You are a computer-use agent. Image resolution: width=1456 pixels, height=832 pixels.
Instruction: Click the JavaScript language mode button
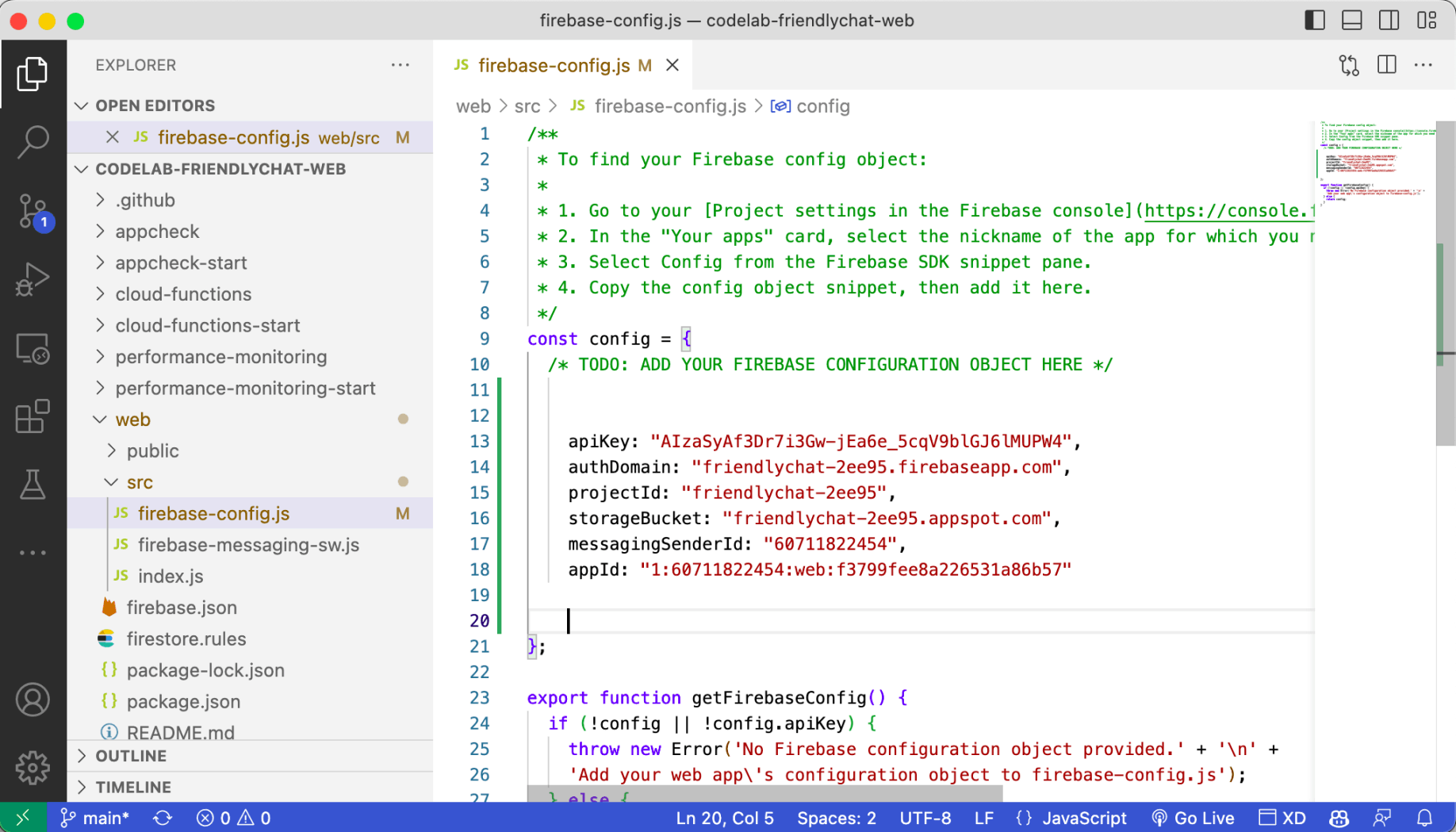tap(1083, 818)
